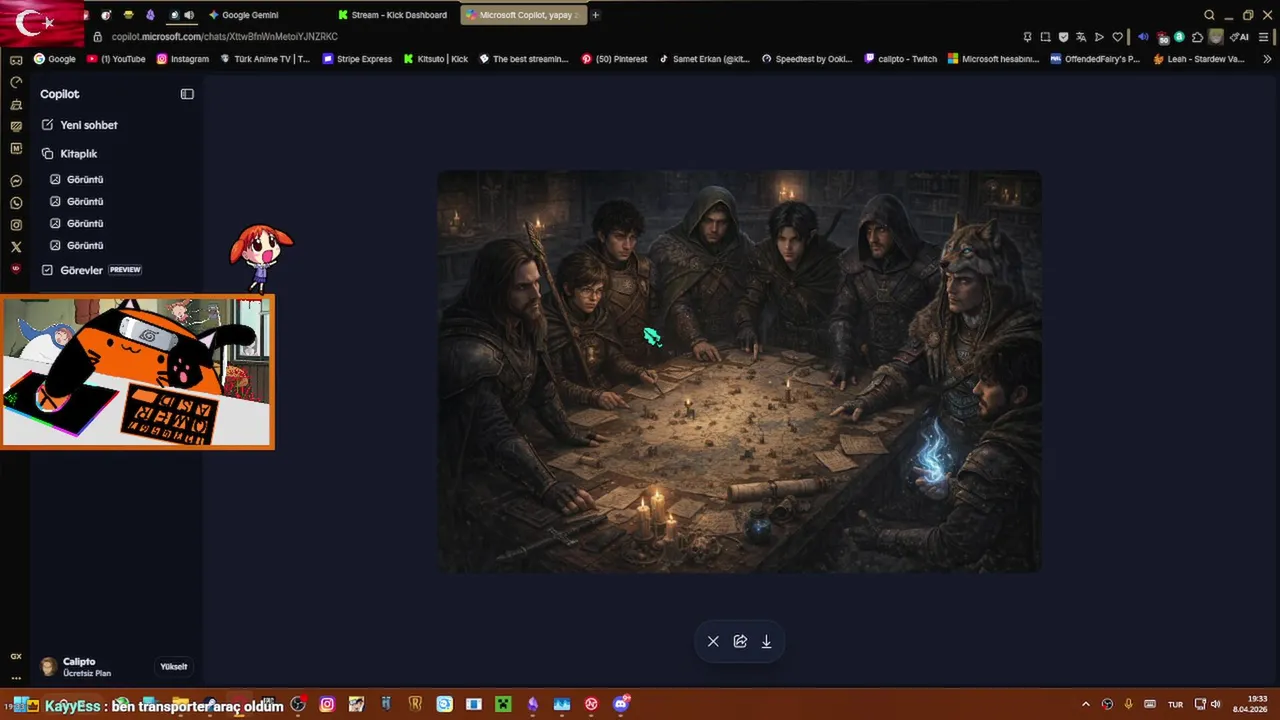The height and width of the screenshot is (720, 1280).
Task: Open Discord icon in taskbar
Action: pos(621,704)
